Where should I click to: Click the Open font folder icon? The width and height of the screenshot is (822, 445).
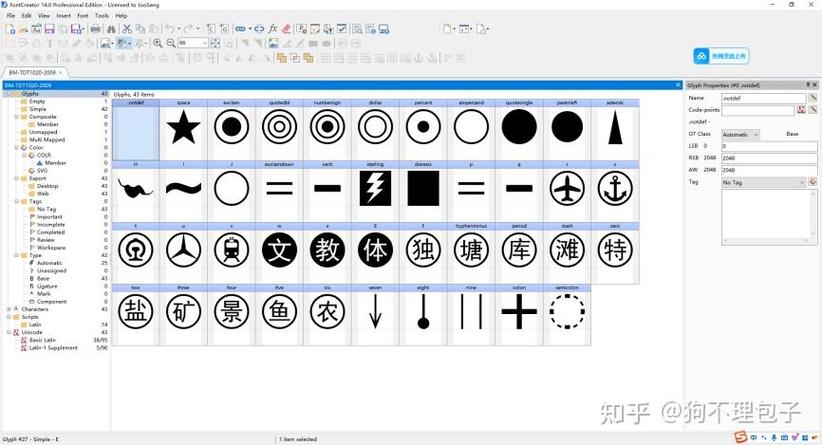[23, 29]
